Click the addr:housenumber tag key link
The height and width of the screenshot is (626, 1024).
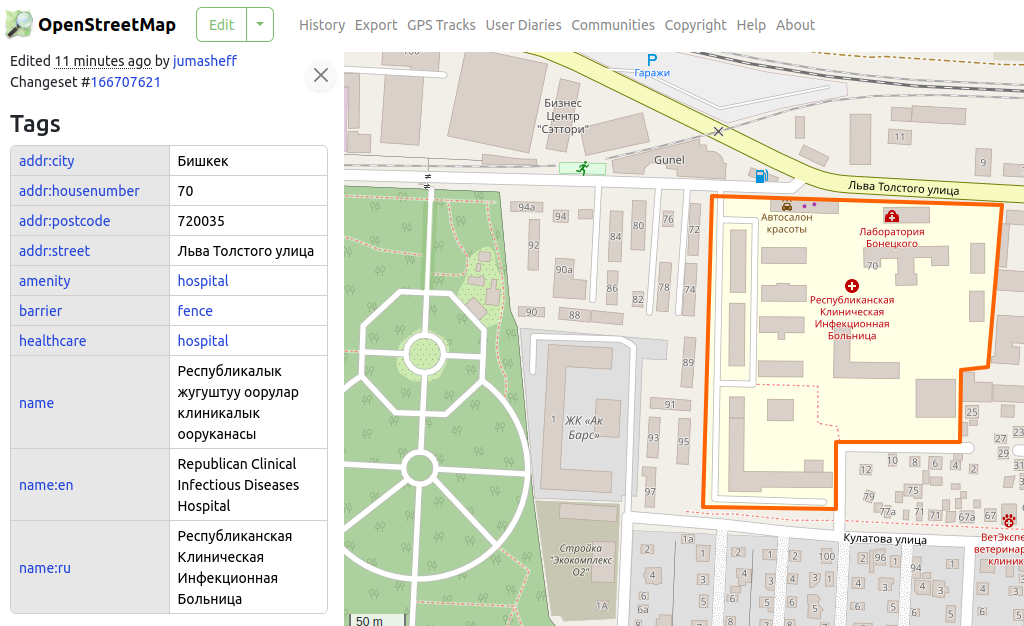[x=79, y=191]
